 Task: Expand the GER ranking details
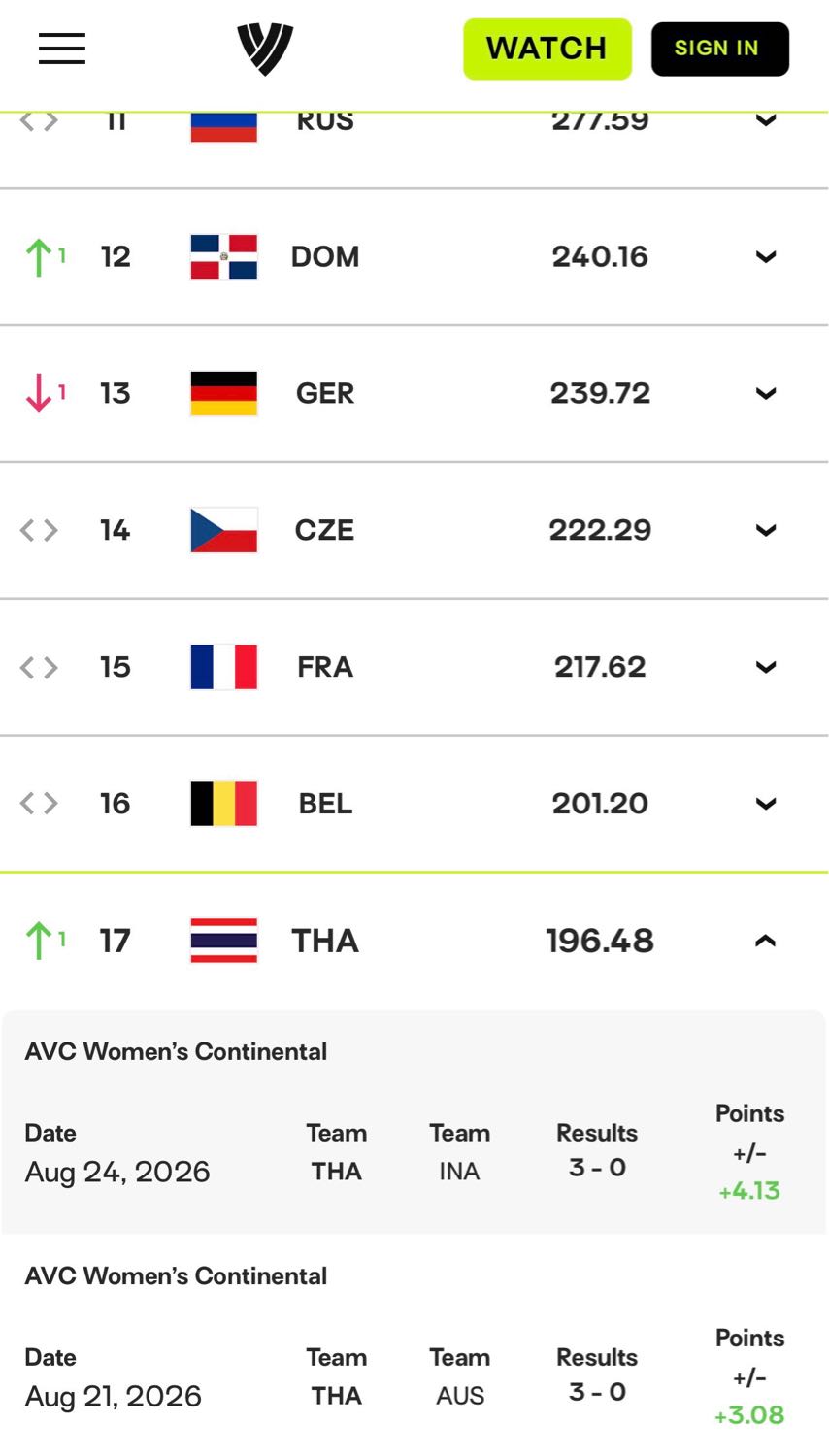pos(766,394)
